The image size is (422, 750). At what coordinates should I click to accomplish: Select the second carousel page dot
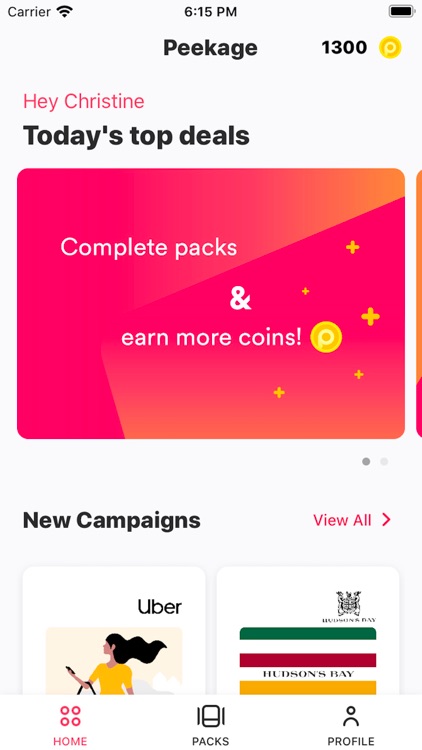[x=384, y=462]
